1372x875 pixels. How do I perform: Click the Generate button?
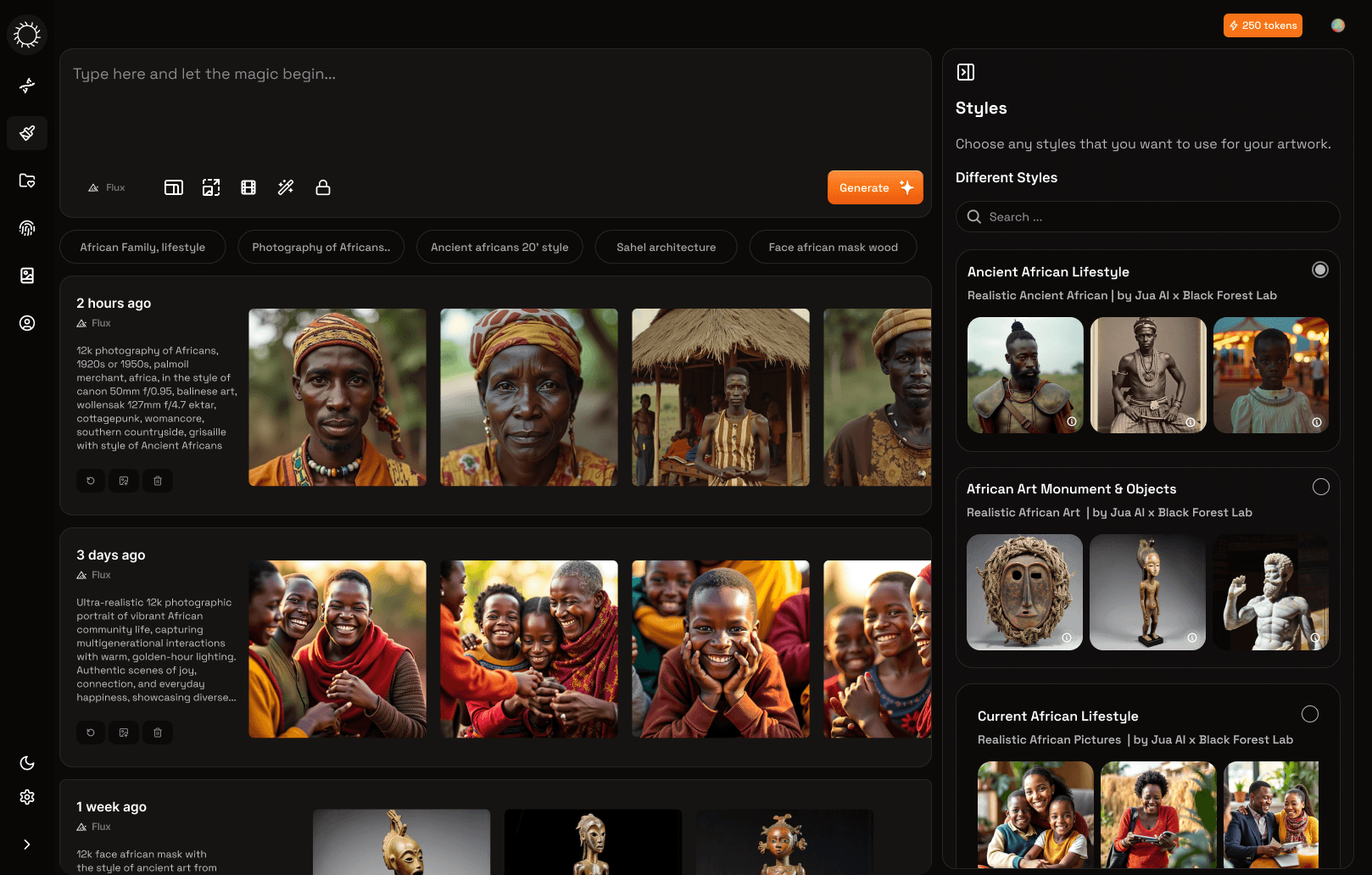(874, 187)
